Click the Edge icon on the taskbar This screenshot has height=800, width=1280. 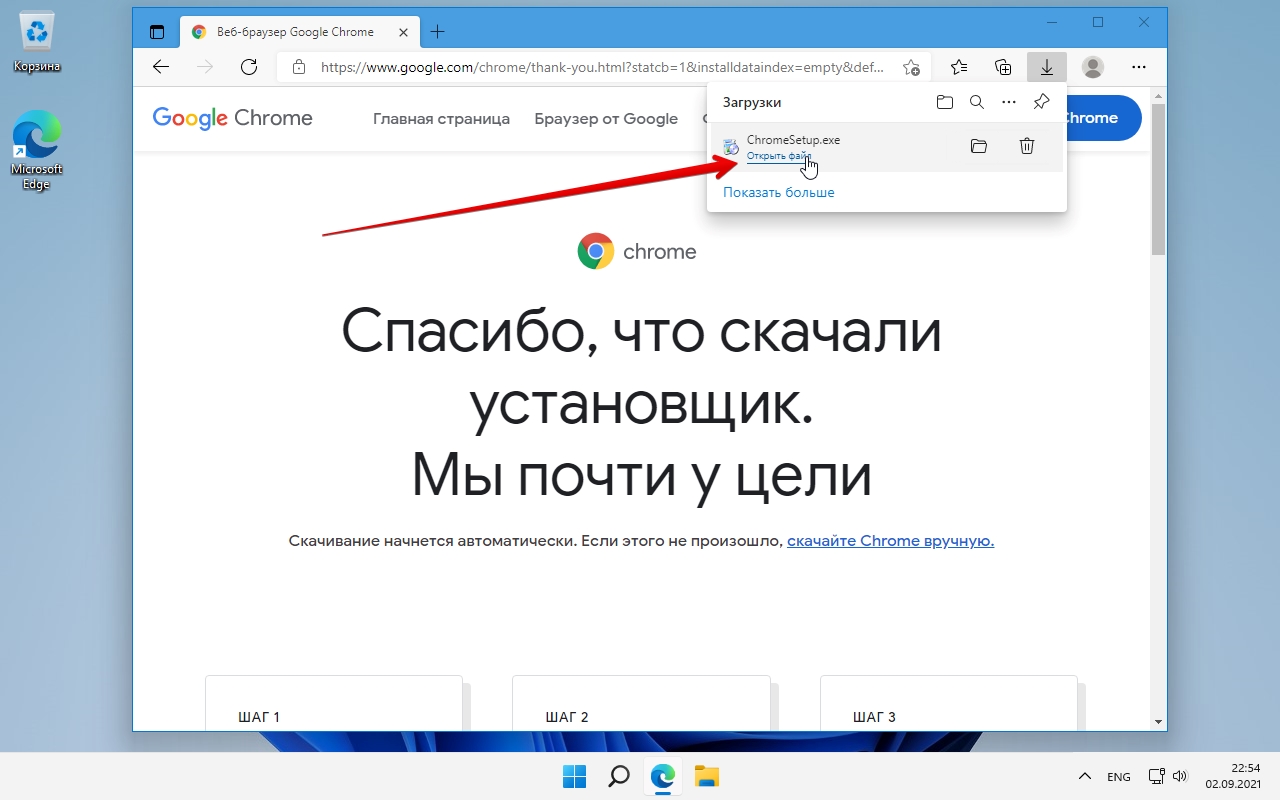[663, 776]
